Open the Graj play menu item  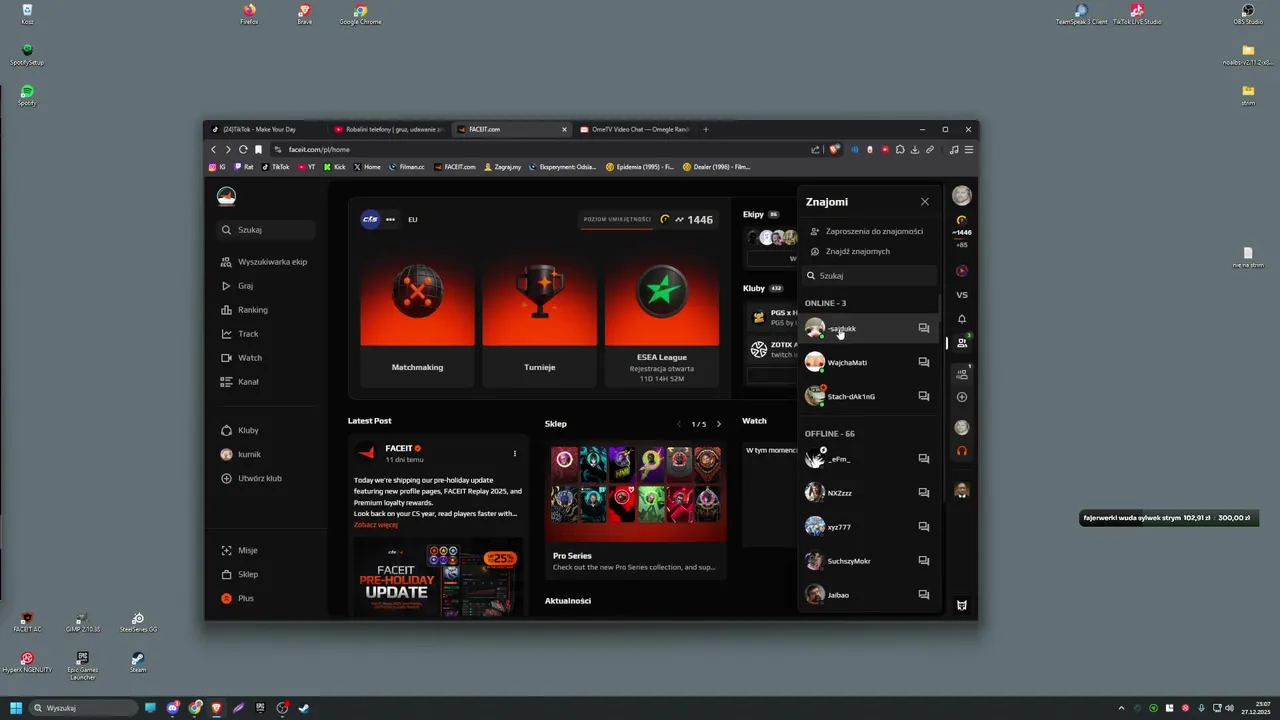(238, 286)
